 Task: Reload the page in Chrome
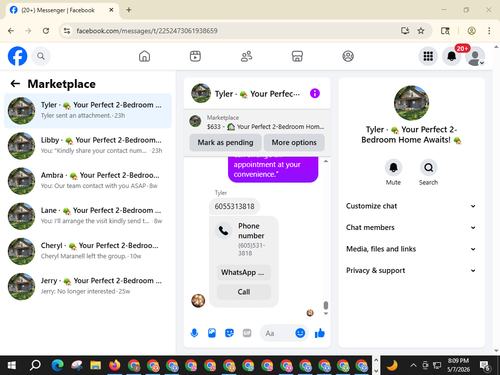(46, 31)
